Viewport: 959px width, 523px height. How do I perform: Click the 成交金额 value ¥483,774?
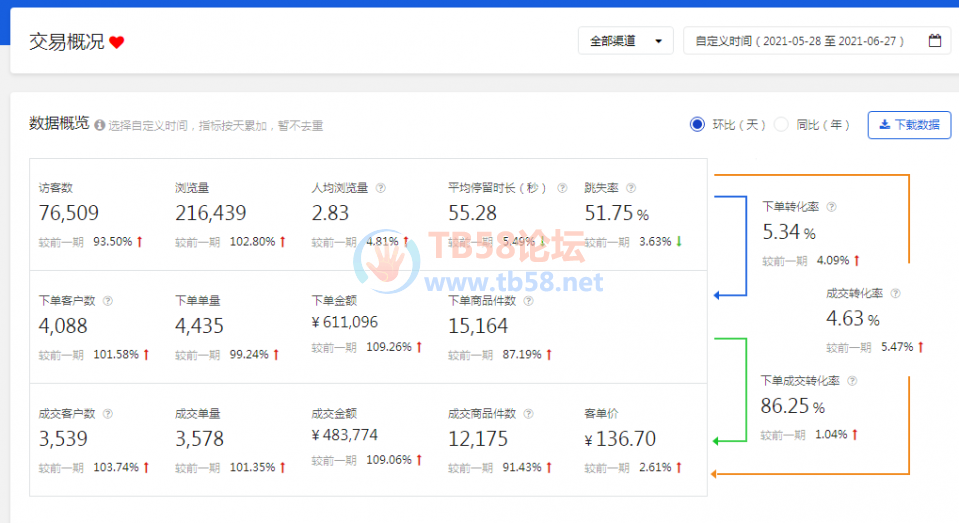click(x=344, y=435)
